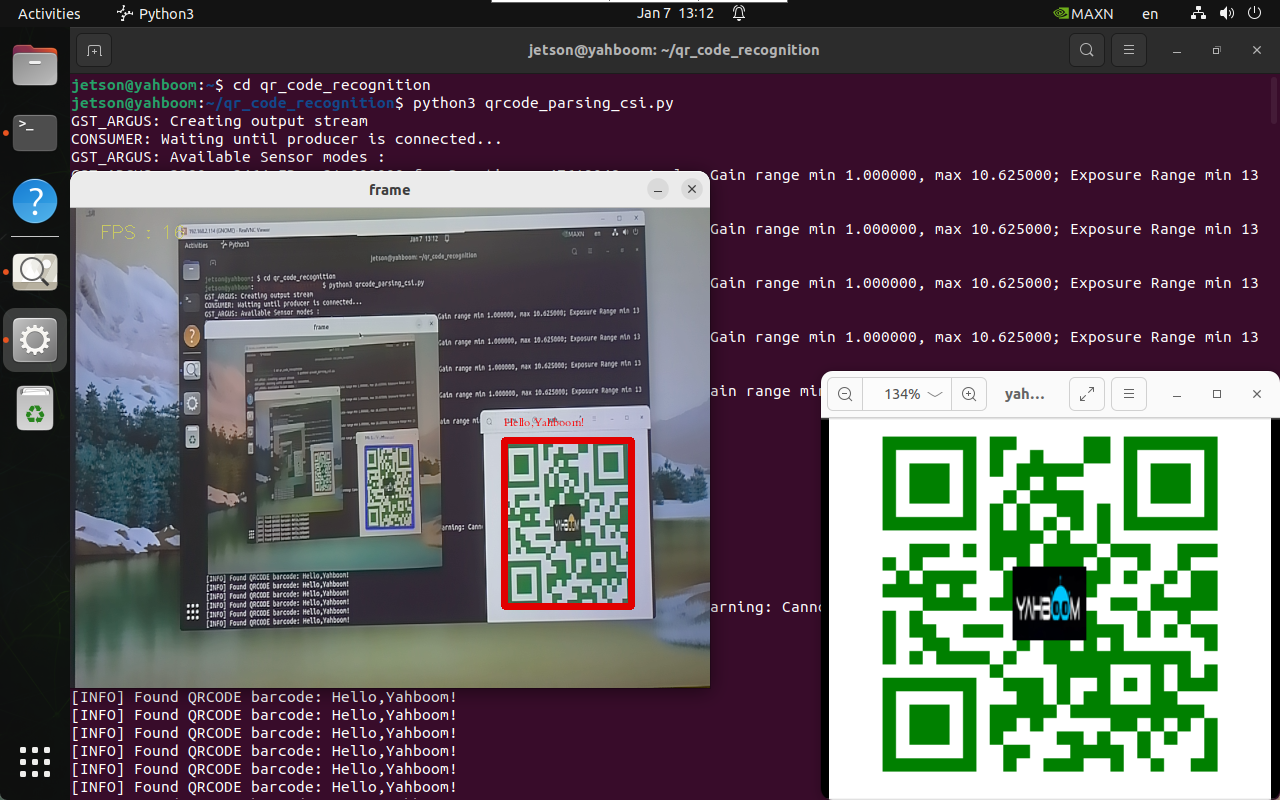Open the clock showing Jan 7 13:12
Image resolution: width=1280 pixels, height=800 pixels.
(x=675, y=14)
